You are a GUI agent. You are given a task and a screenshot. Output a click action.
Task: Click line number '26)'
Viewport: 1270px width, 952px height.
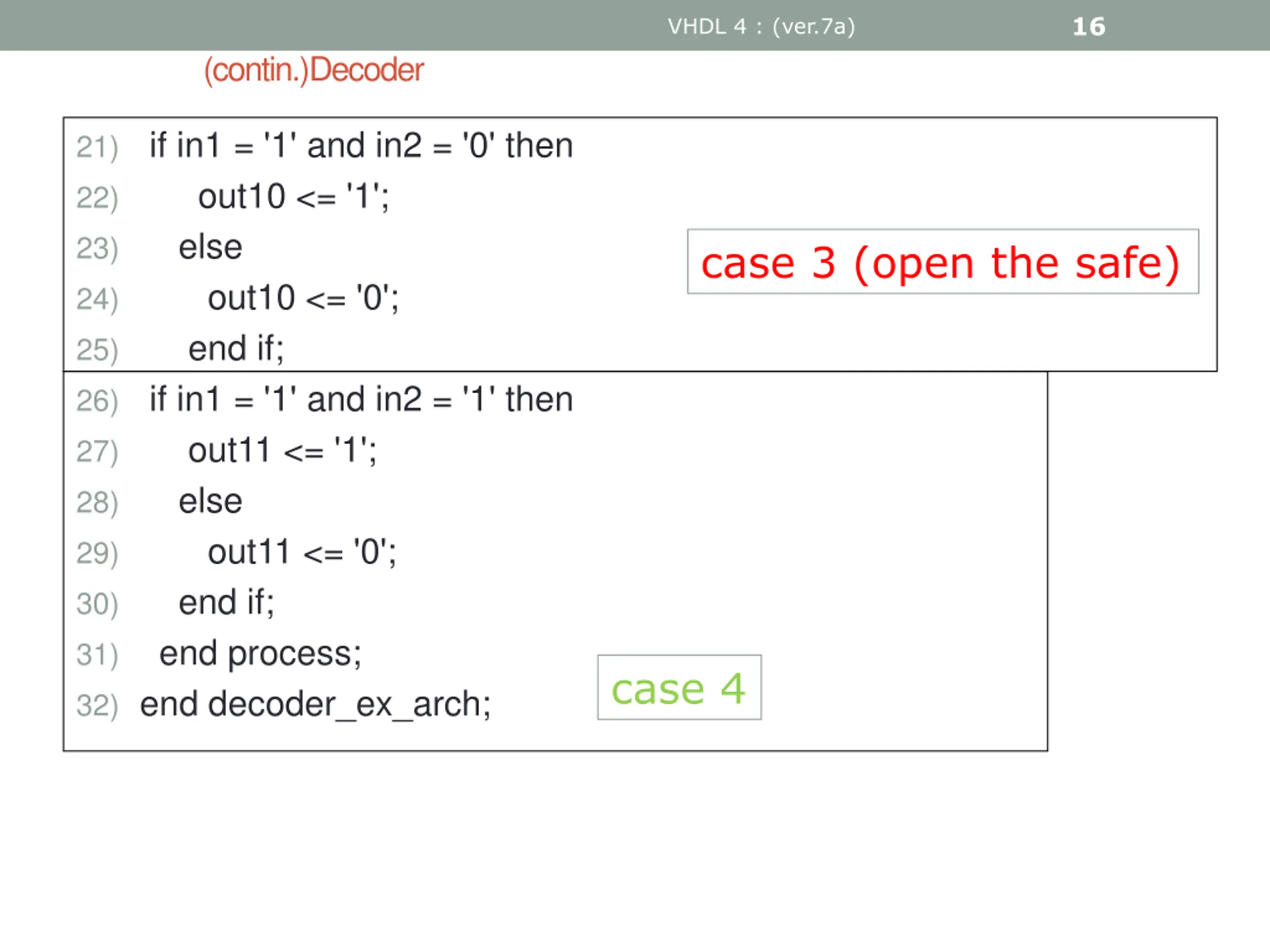[97, 401]
